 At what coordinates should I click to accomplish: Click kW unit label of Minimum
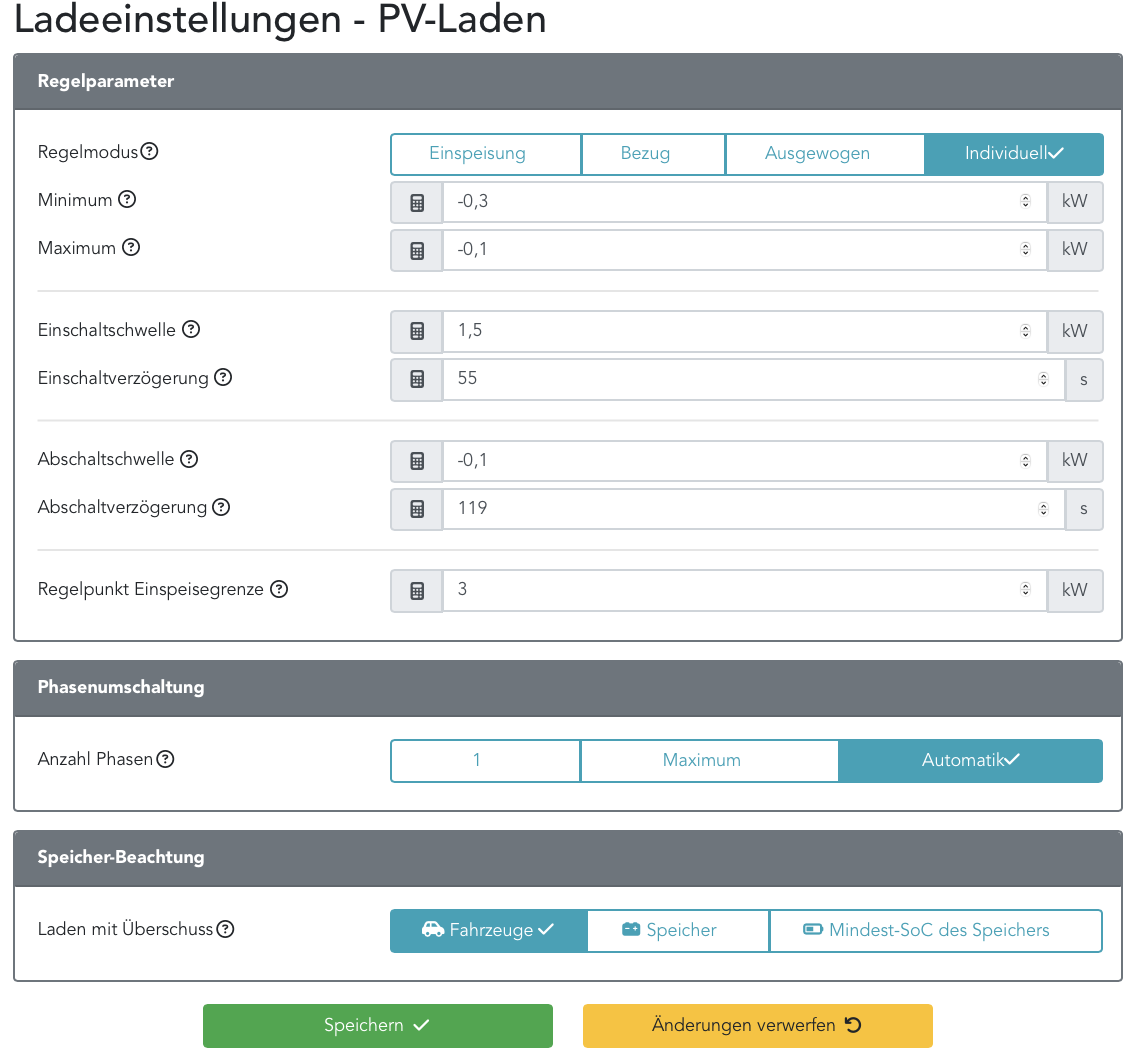(x=1075, y=202)
